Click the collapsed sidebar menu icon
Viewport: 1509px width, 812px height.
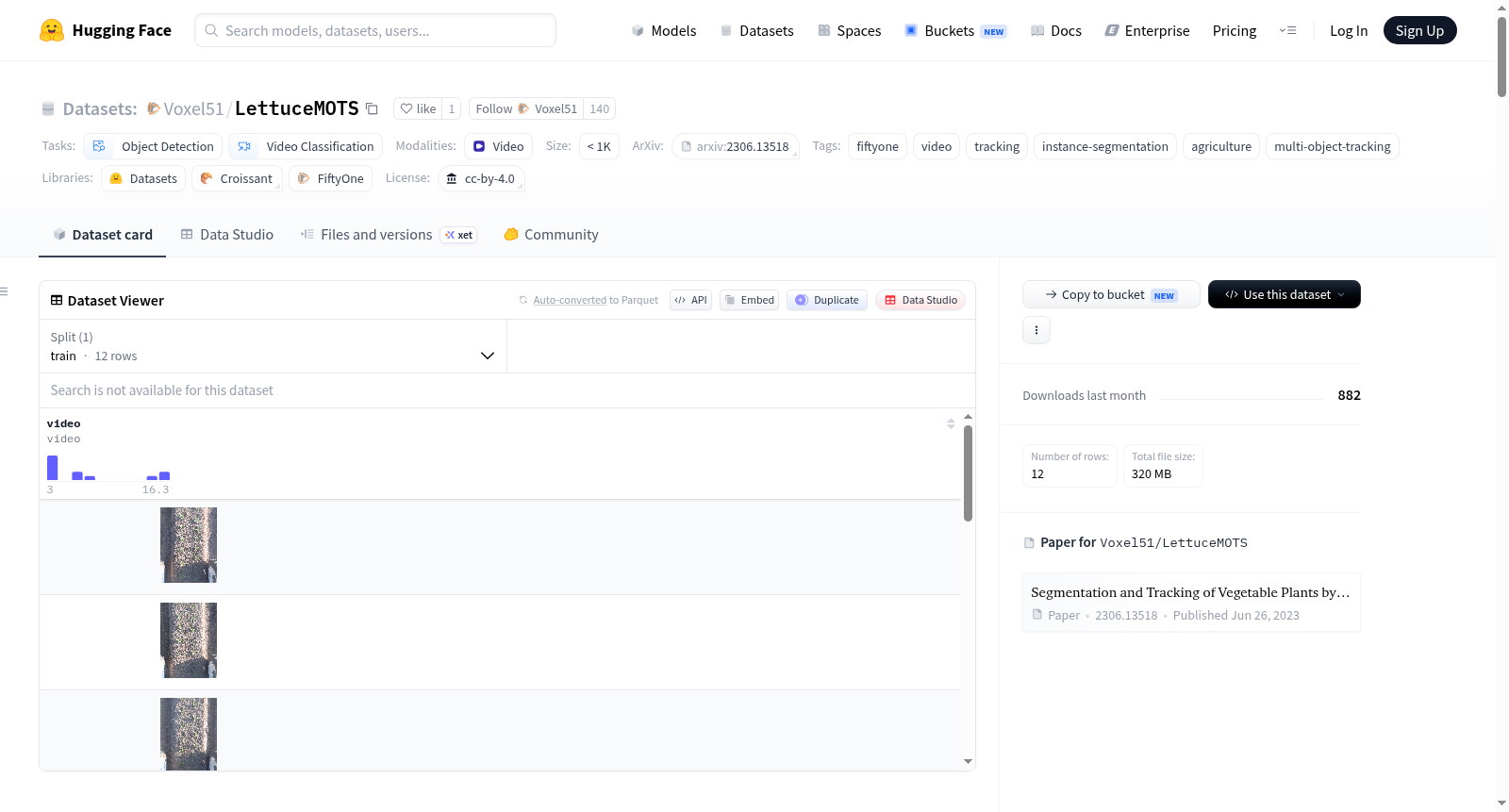5,291
